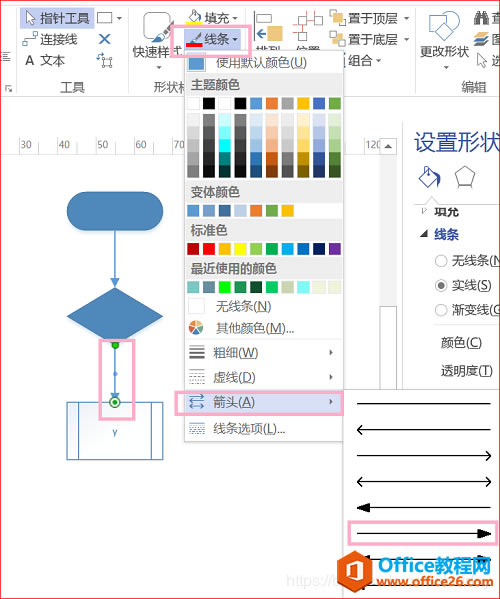Select the rounded terminator shape
This screenshot has width=500, height=599.
(115, 211)
